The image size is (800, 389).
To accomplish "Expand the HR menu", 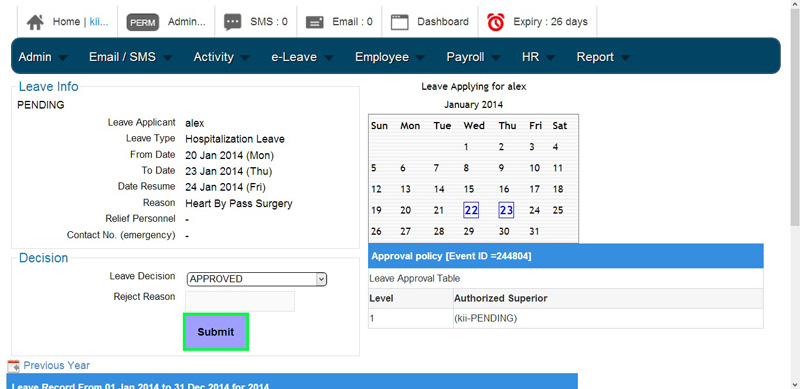I will pyautogui.click(x=538, y=57).
